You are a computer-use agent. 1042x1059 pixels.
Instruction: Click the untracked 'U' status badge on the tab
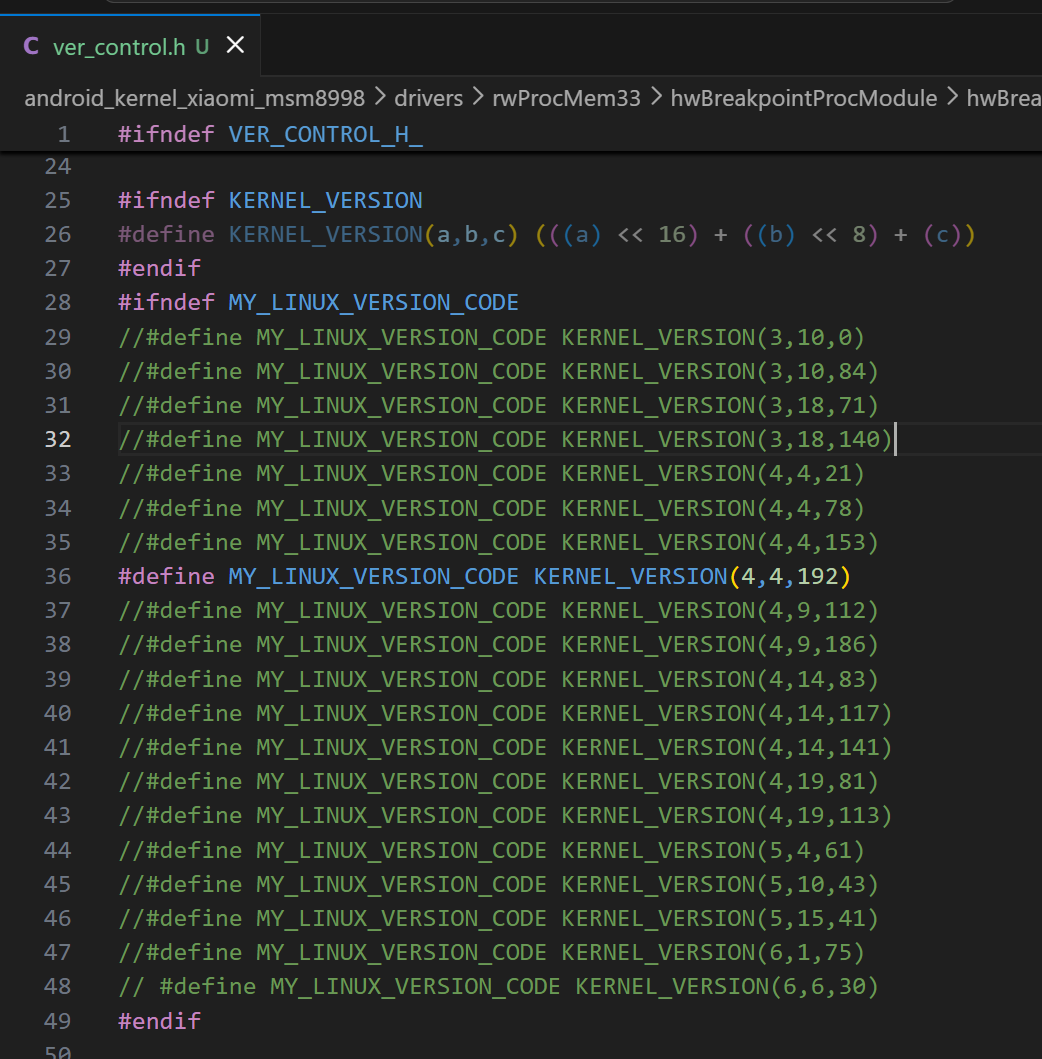[x=202, y=46]
